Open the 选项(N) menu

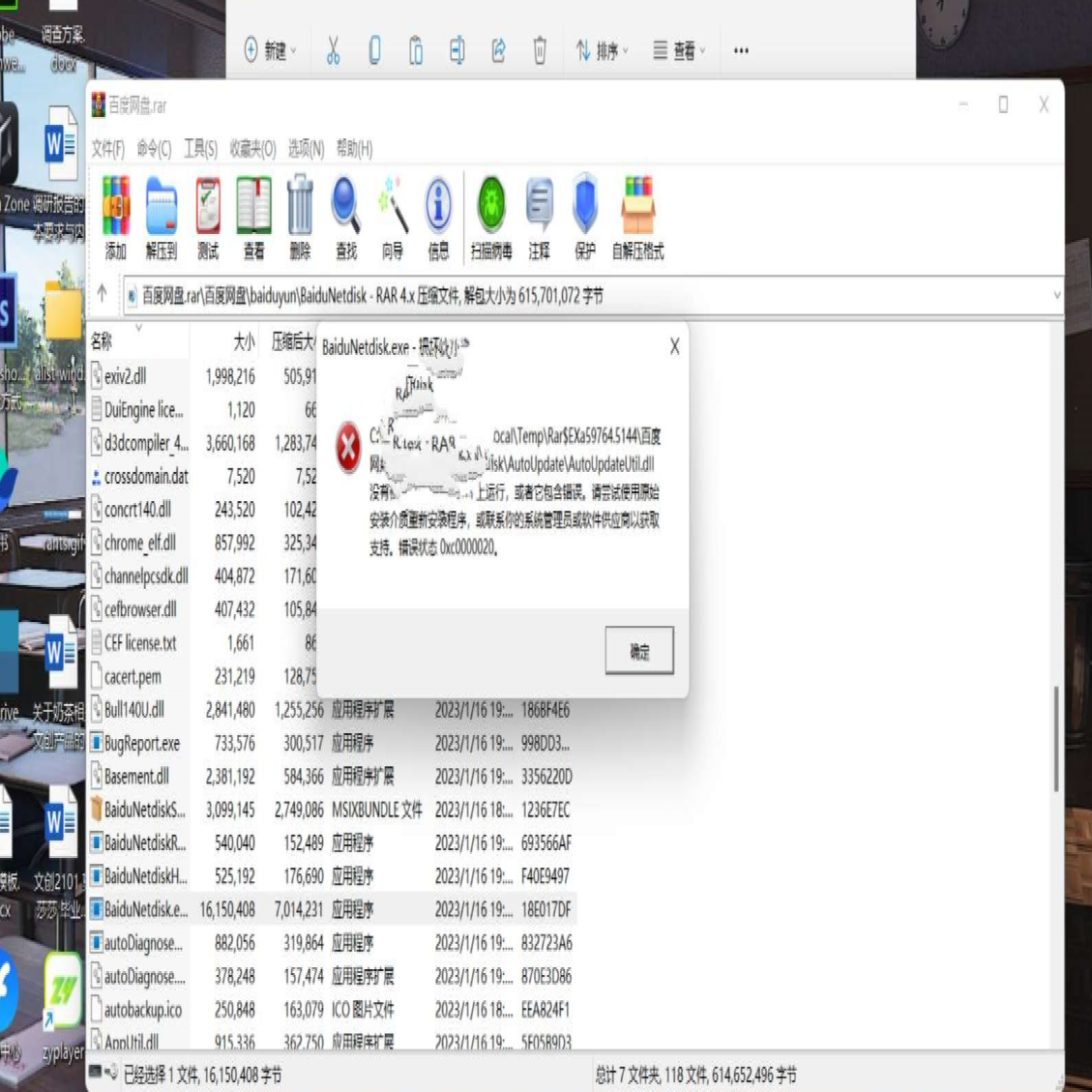pyautogui.click(x=307, y=149)
